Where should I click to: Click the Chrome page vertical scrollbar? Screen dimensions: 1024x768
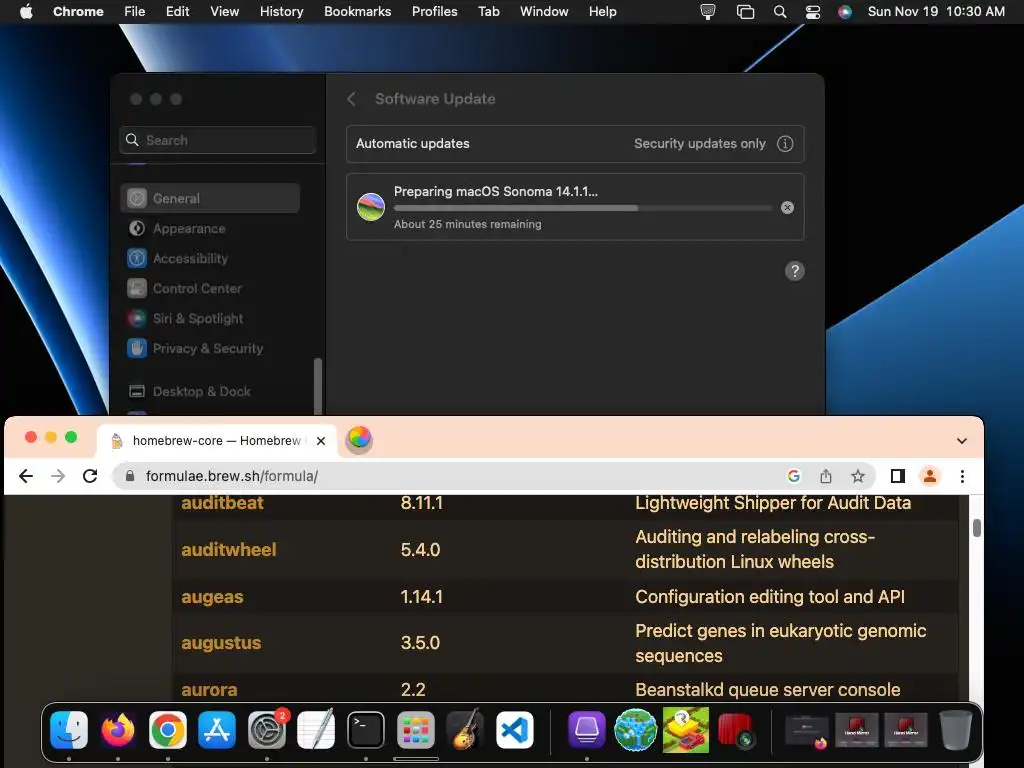click(976, 528)
